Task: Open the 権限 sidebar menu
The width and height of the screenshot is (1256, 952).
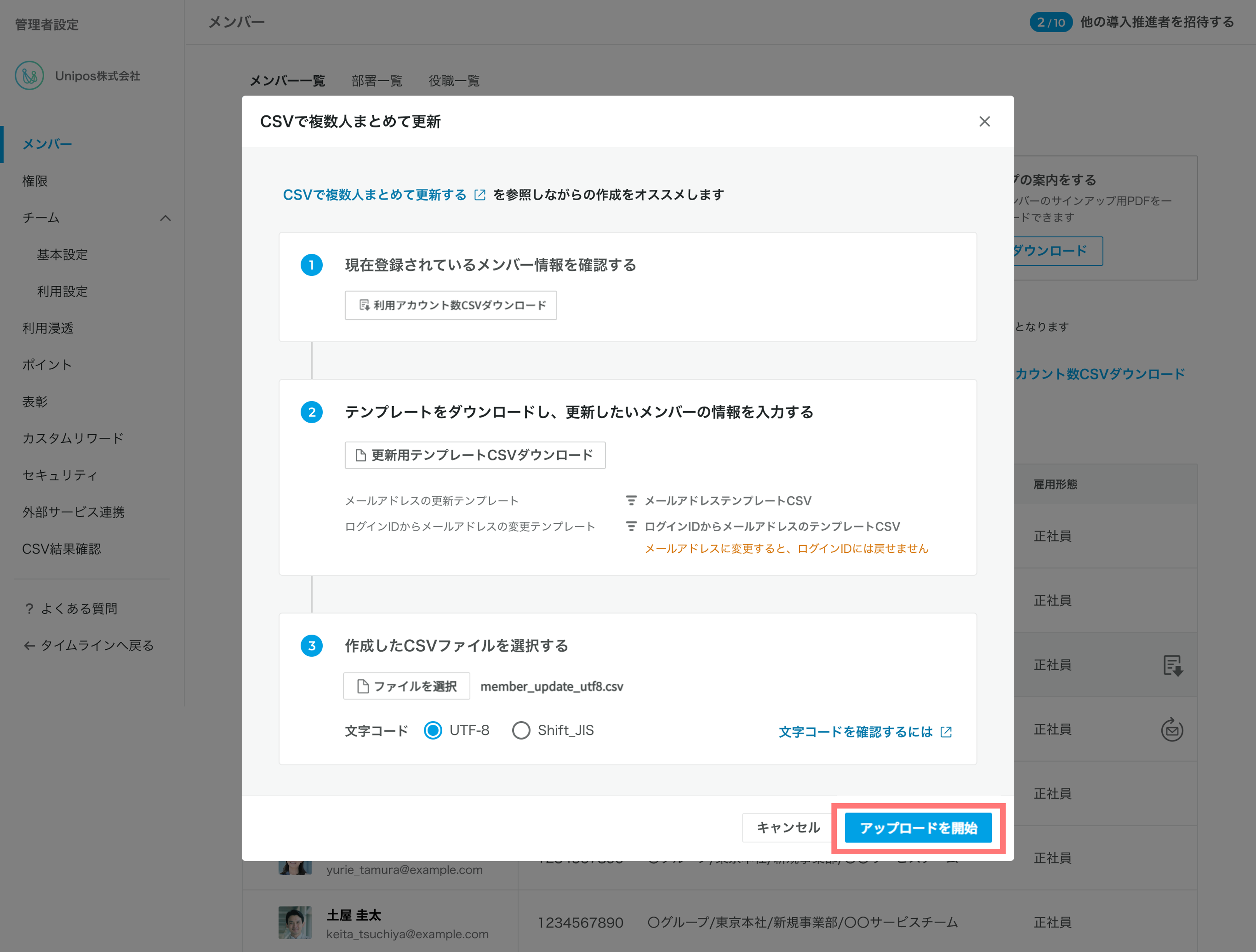Action: (35, 181)
